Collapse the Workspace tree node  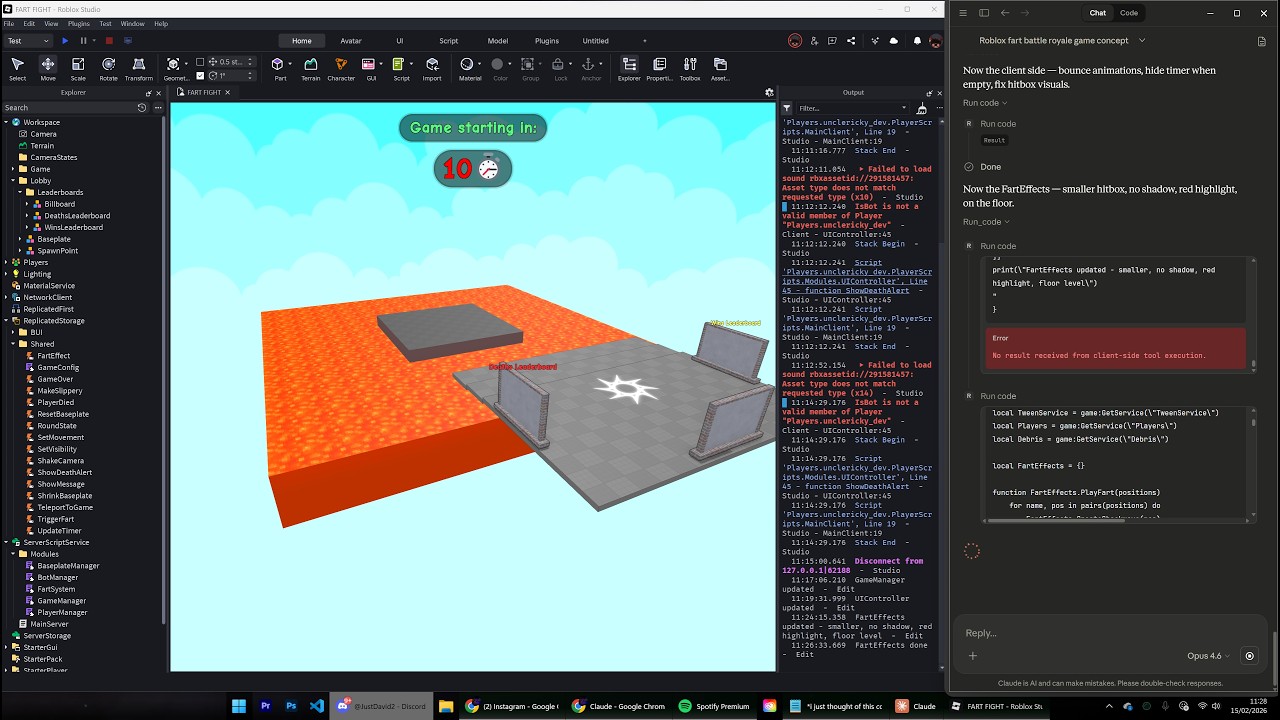point(6,122)
